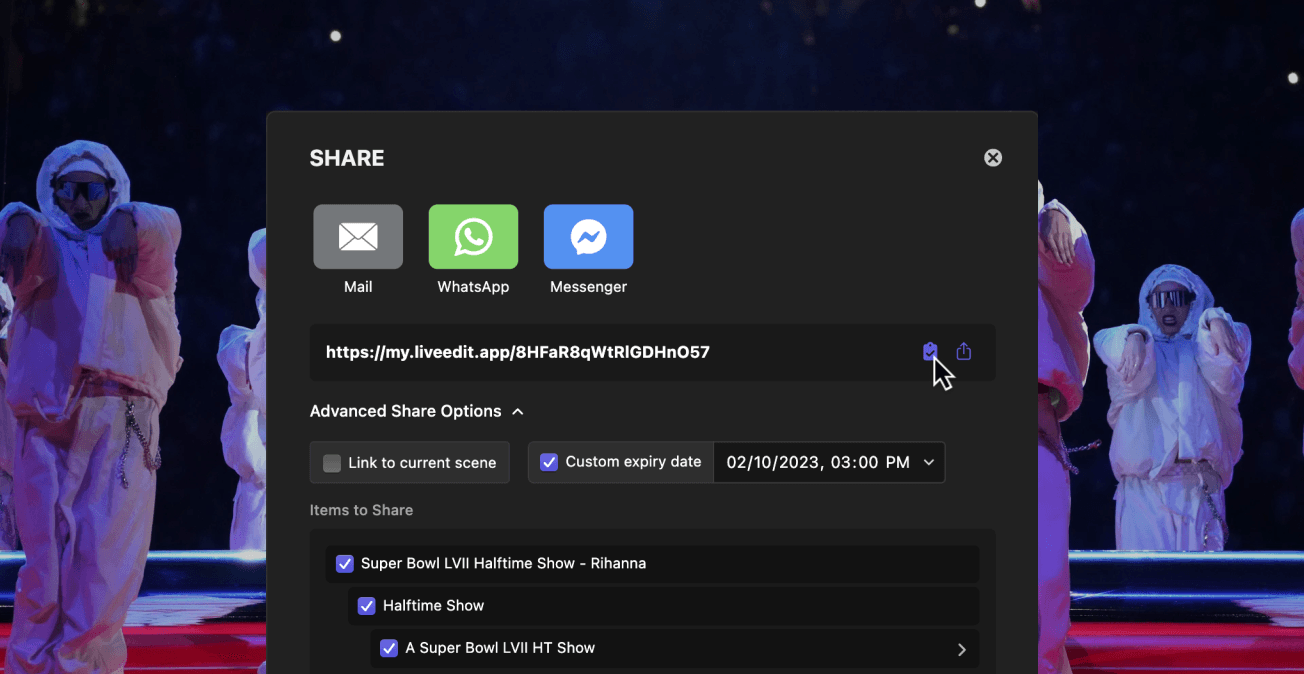The image size is (1304, 674).
Task: Uncheck the Halftime Show checkbox
Action: tap(366, 605)
